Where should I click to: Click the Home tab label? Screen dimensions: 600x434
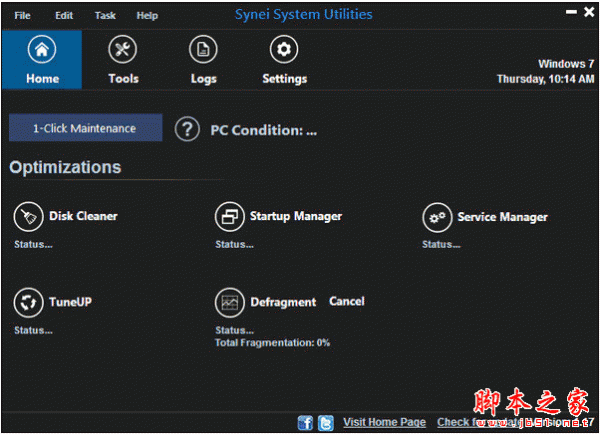[x=43, y=78]
